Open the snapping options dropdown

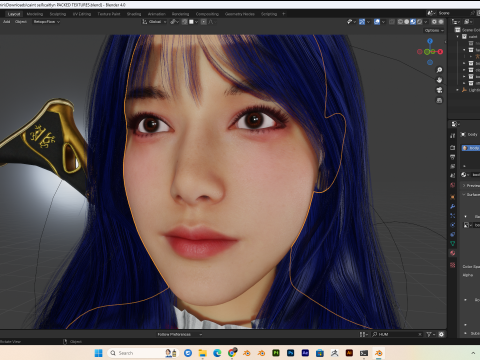(193, 22)
